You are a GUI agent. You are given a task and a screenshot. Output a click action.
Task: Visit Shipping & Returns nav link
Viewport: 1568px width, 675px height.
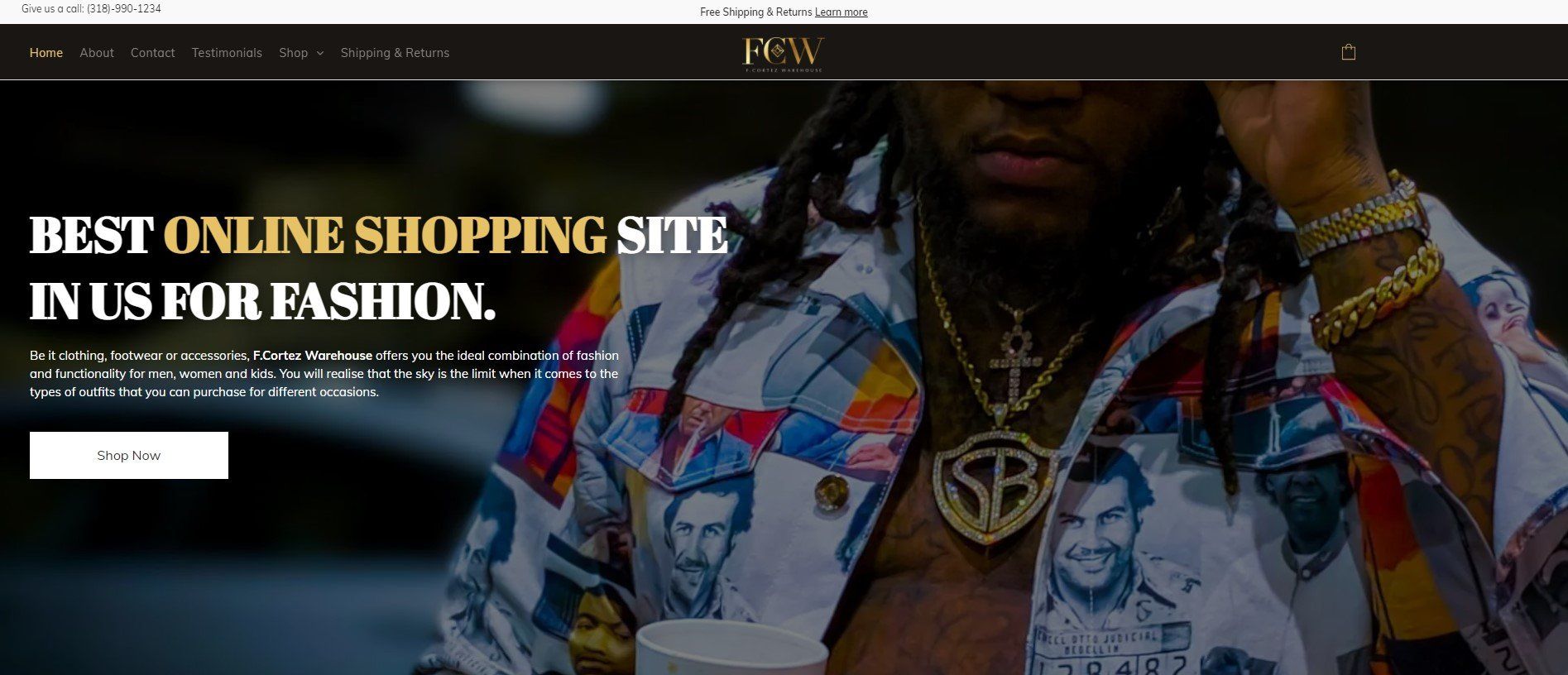395,53
